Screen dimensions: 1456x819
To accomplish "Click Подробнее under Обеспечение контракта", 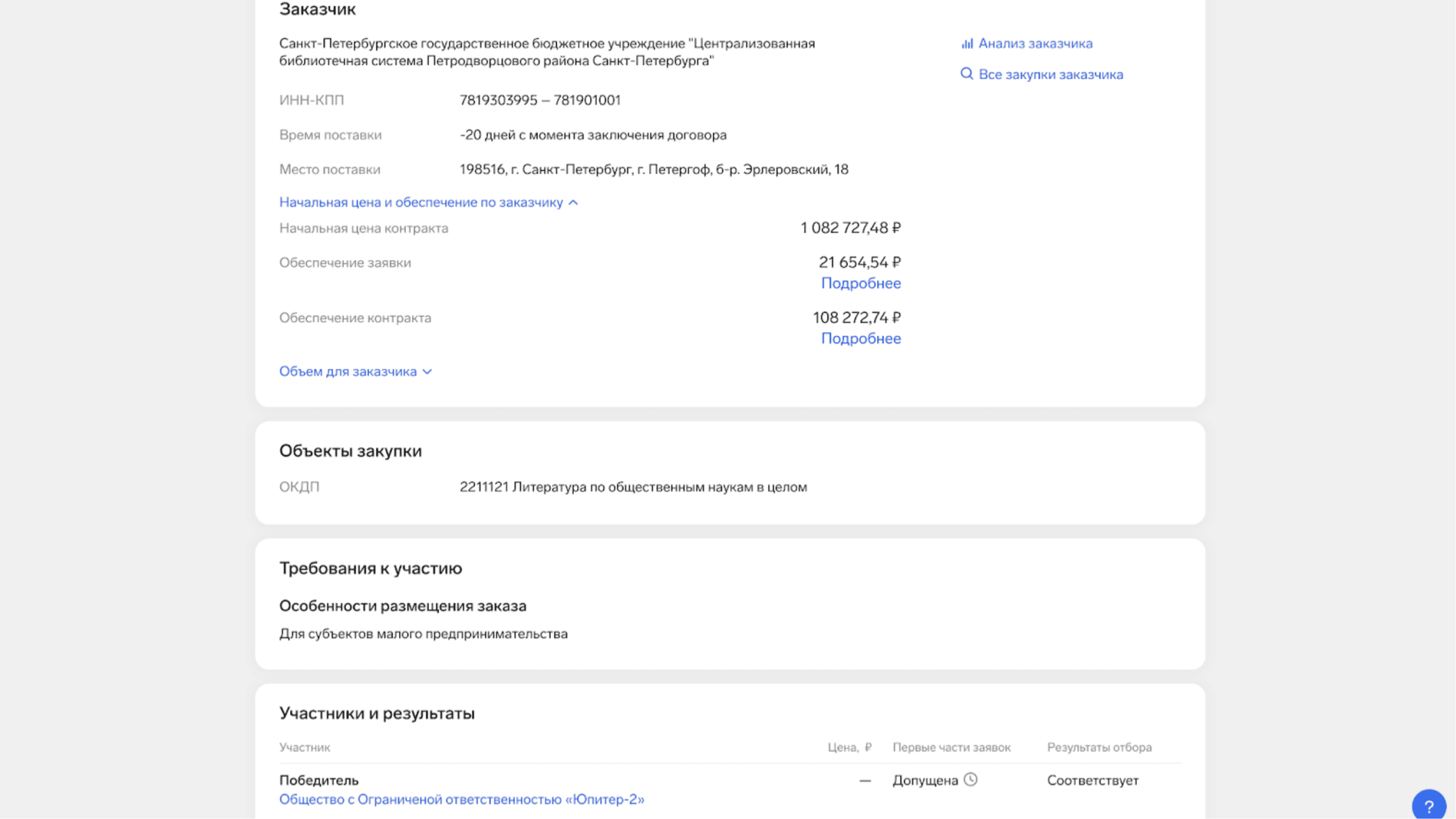I will (x=861, y=339).
